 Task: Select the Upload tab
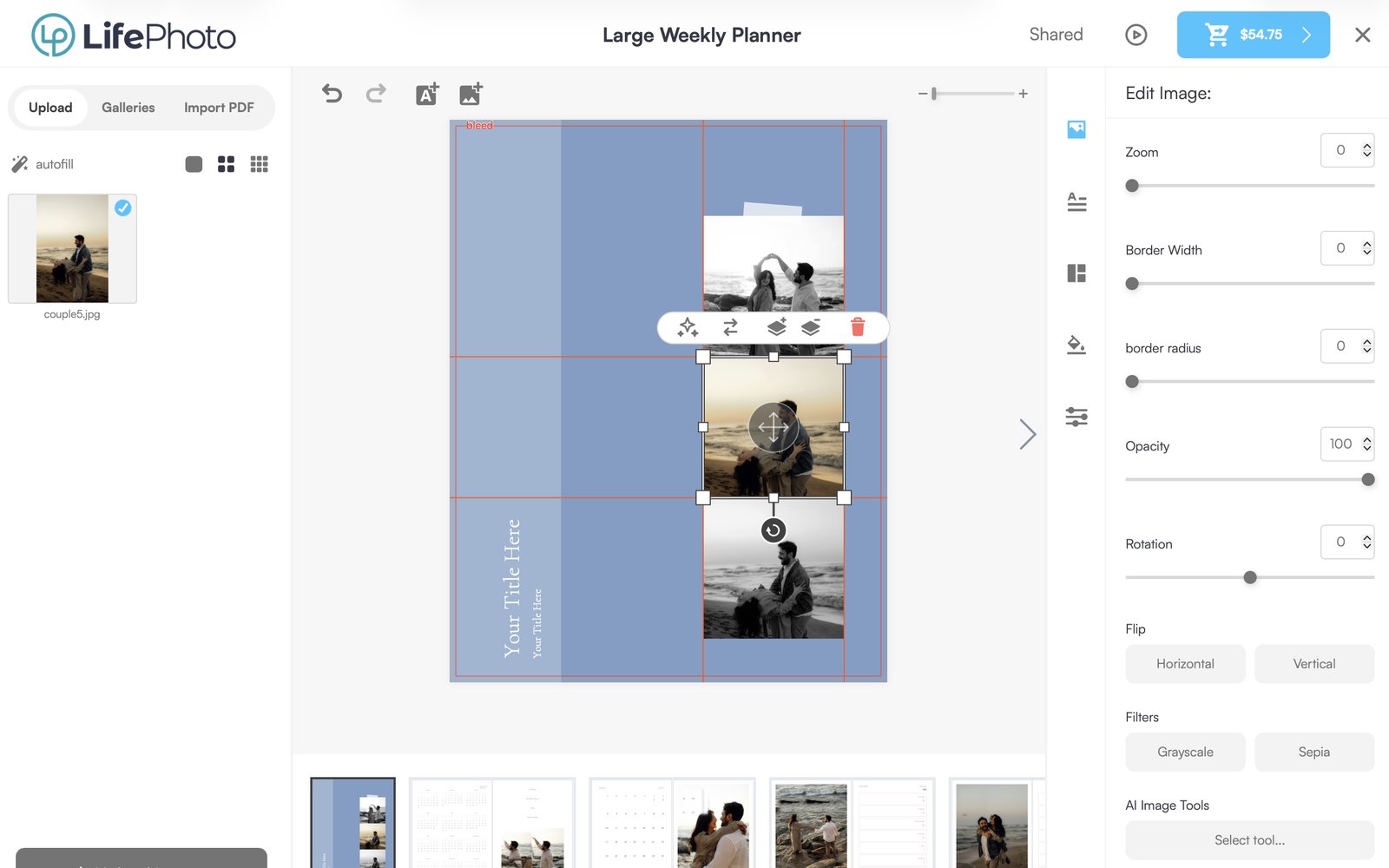coord(50,108)
